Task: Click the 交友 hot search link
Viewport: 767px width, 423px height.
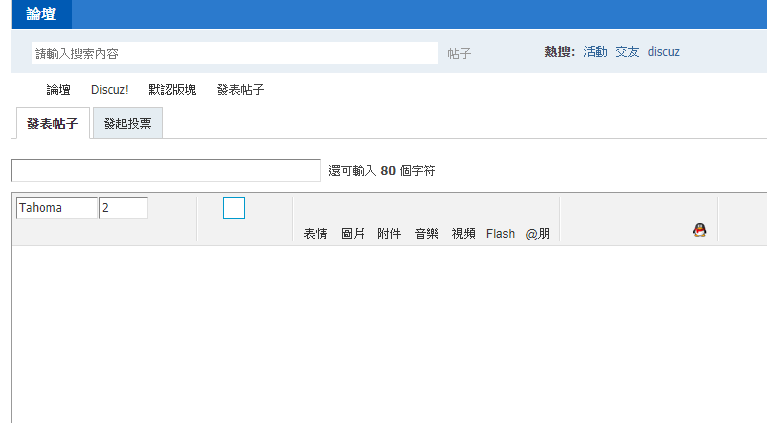Action: click(x=627, y=52)
